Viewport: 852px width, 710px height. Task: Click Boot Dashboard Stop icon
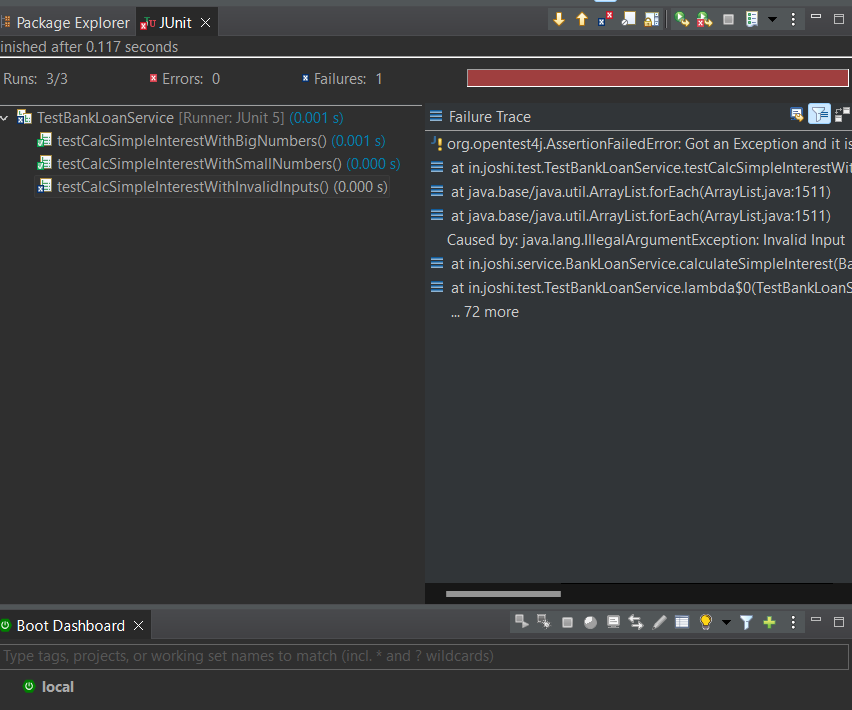point(567,623)
